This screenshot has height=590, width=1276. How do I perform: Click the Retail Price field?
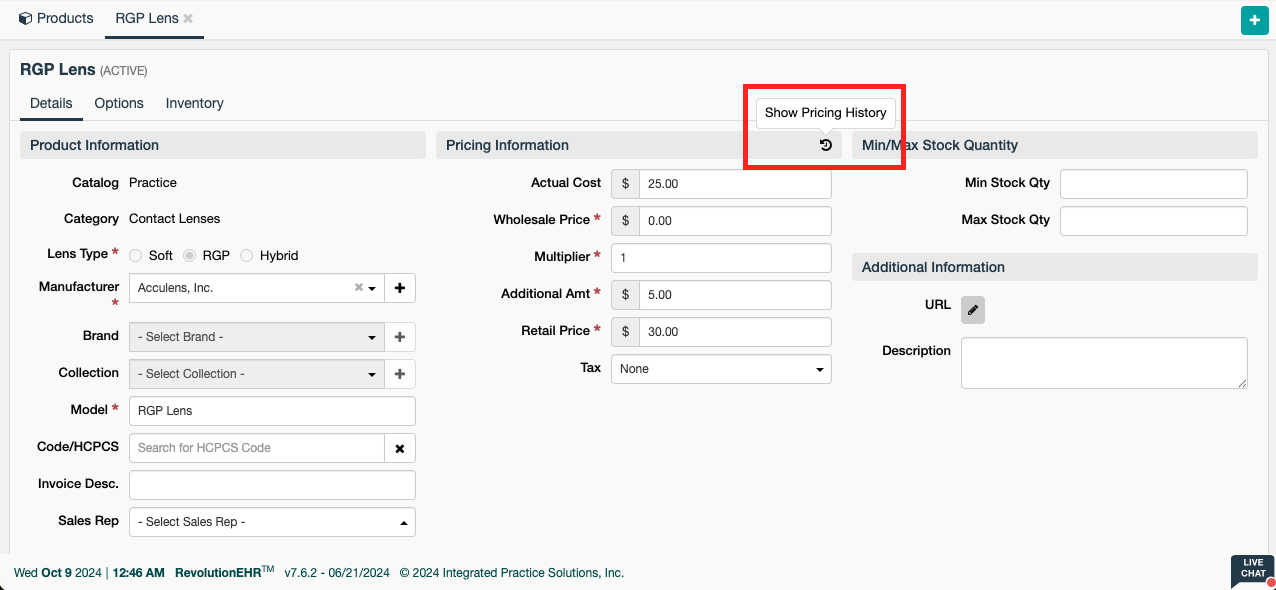[x=734, y=332]
